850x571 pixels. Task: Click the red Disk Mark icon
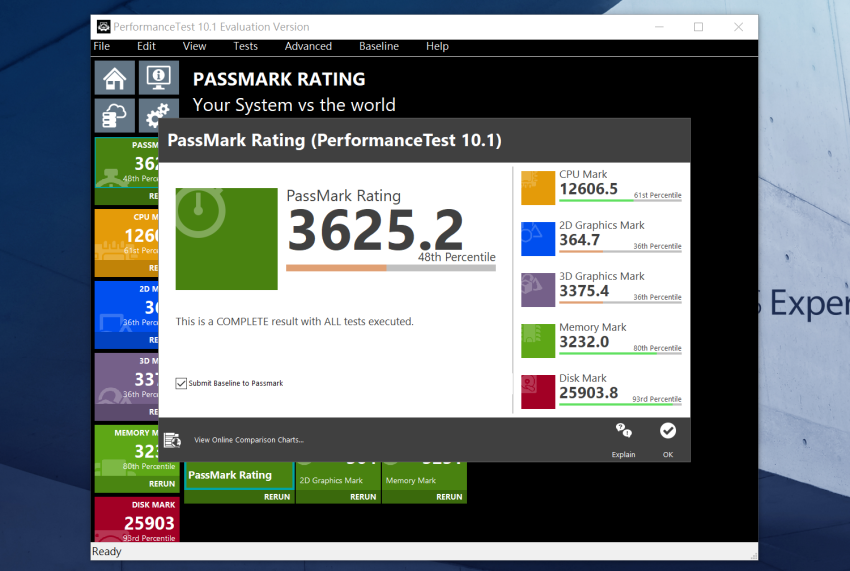pyautogui.click(x=538, y=392)
